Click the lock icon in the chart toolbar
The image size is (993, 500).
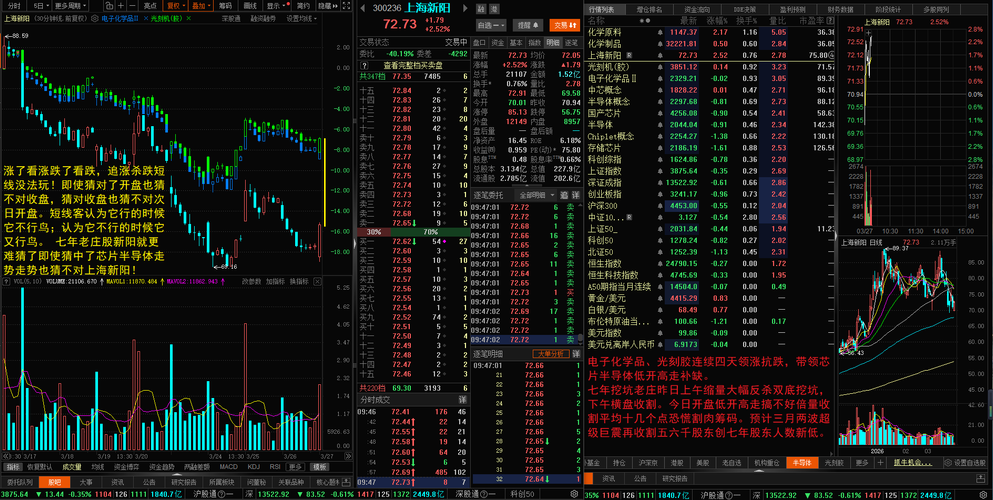109,6
